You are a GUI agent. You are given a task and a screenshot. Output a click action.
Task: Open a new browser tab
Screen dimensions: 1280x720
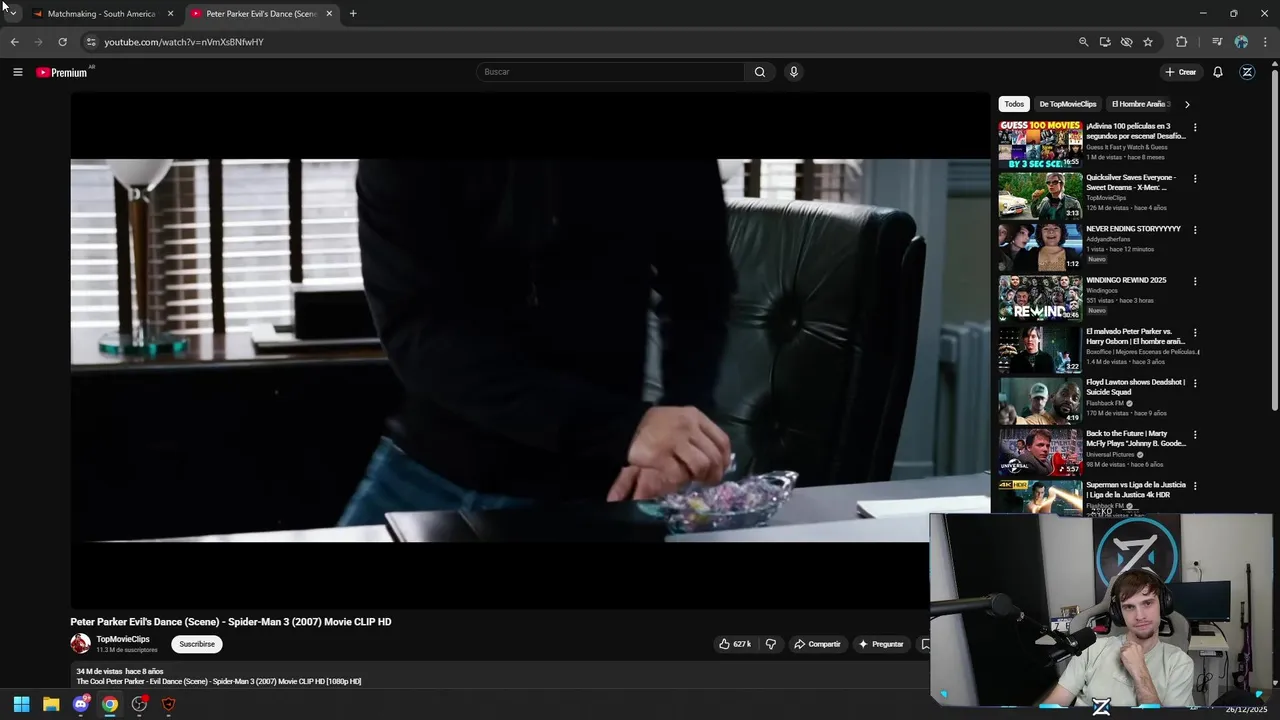point(353,14)
